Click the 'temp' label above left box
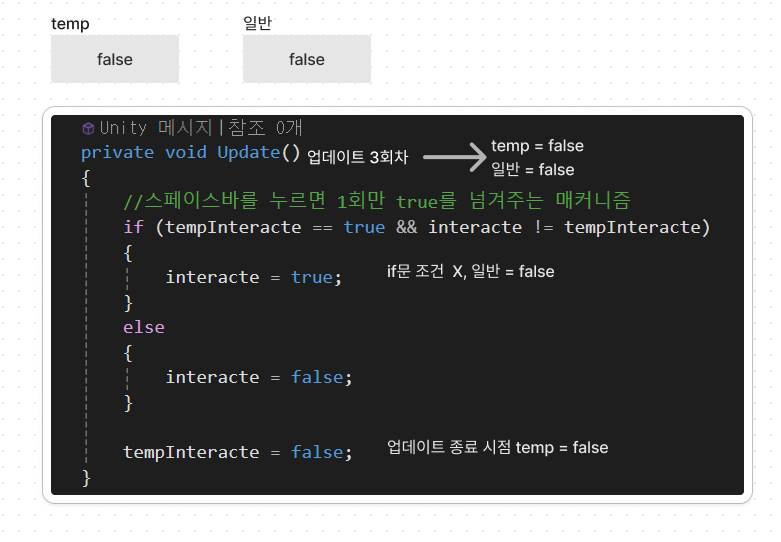The height and width of the screenshot is (542, 781). (70, 23)
